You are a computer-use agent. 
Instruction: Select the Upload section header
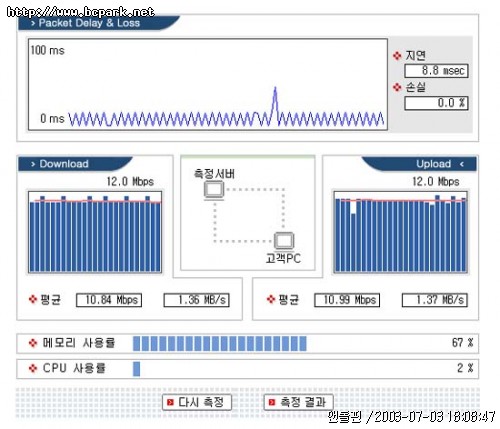tap(420, 164)
